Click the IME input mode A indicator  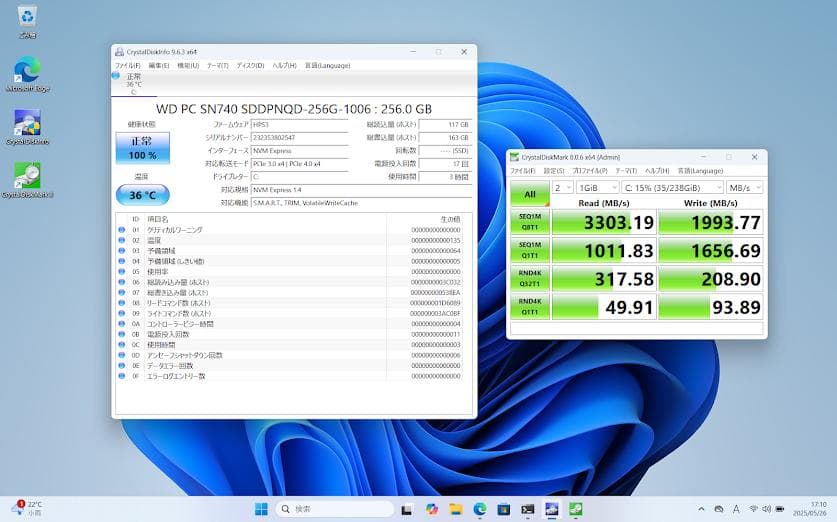pos(736,509)
